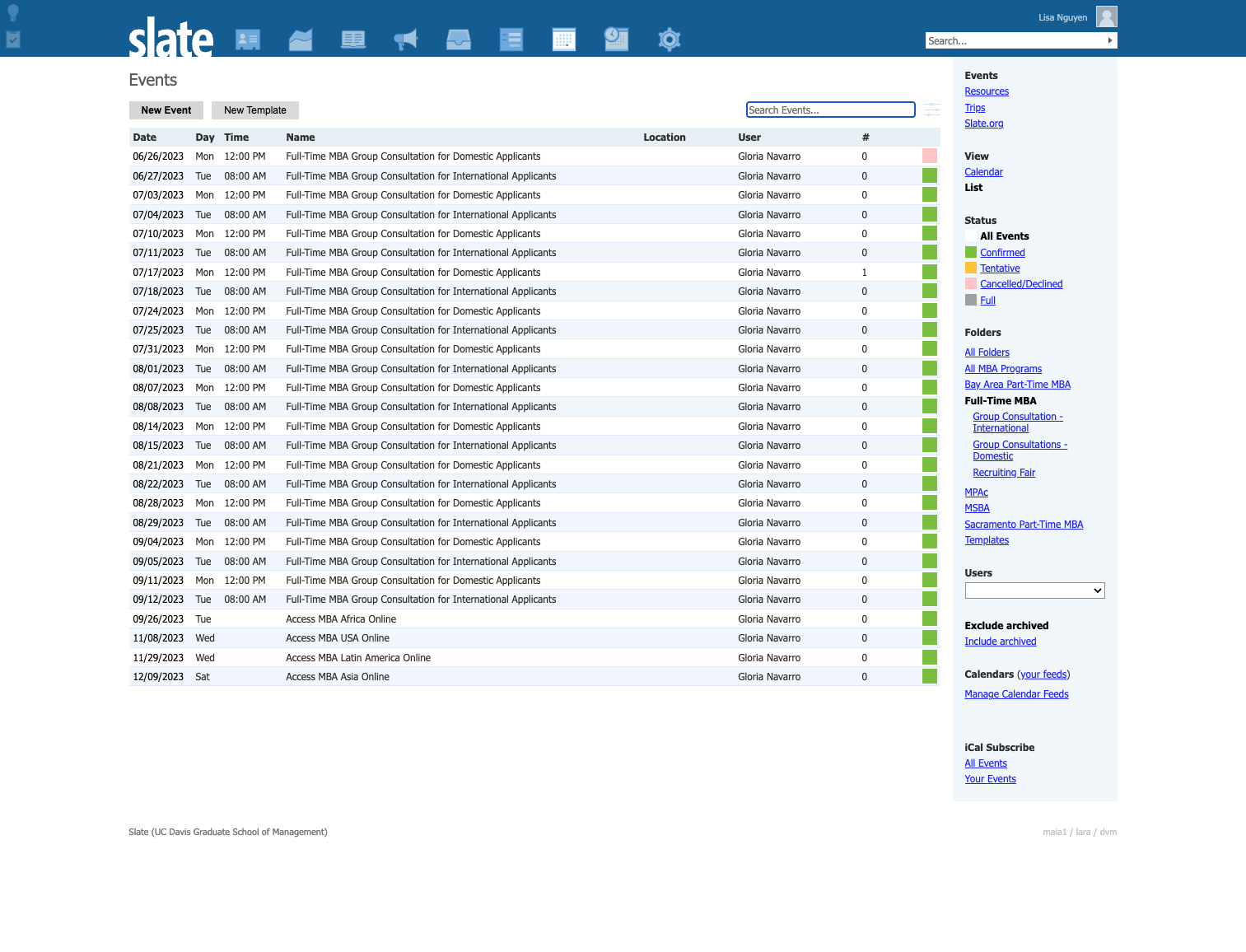Open Lisa Nguyen's profile avatar

pyautogui.click(x=1107, y=16)
